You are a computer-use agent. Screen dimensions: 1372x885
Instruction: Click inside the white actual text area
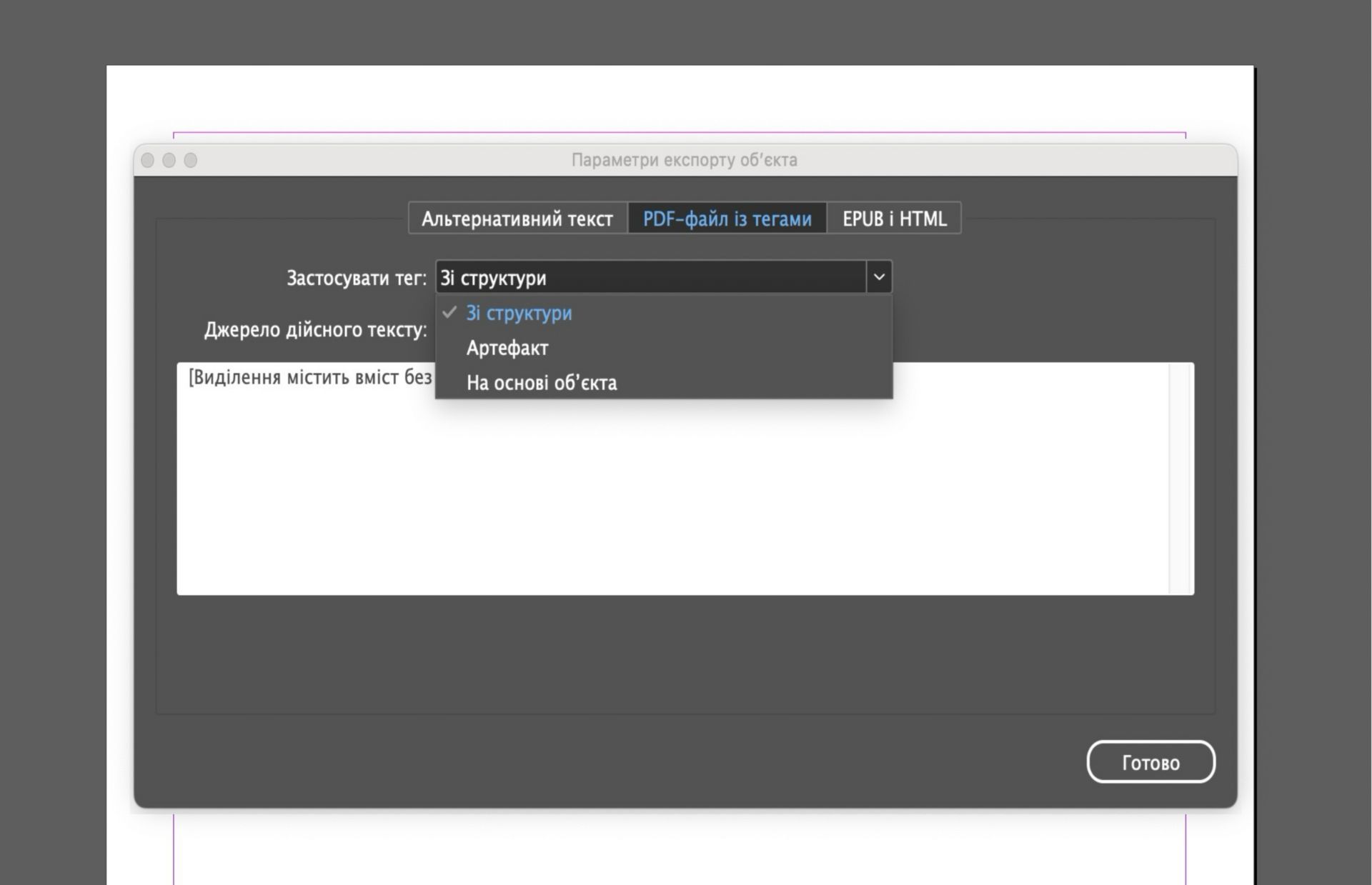click(x=672, y=500)
